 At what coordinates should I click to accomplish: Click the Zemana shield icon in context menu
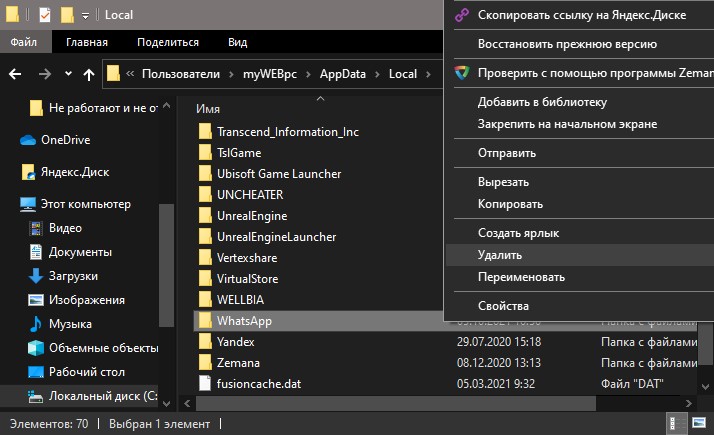tap(462, 73)
